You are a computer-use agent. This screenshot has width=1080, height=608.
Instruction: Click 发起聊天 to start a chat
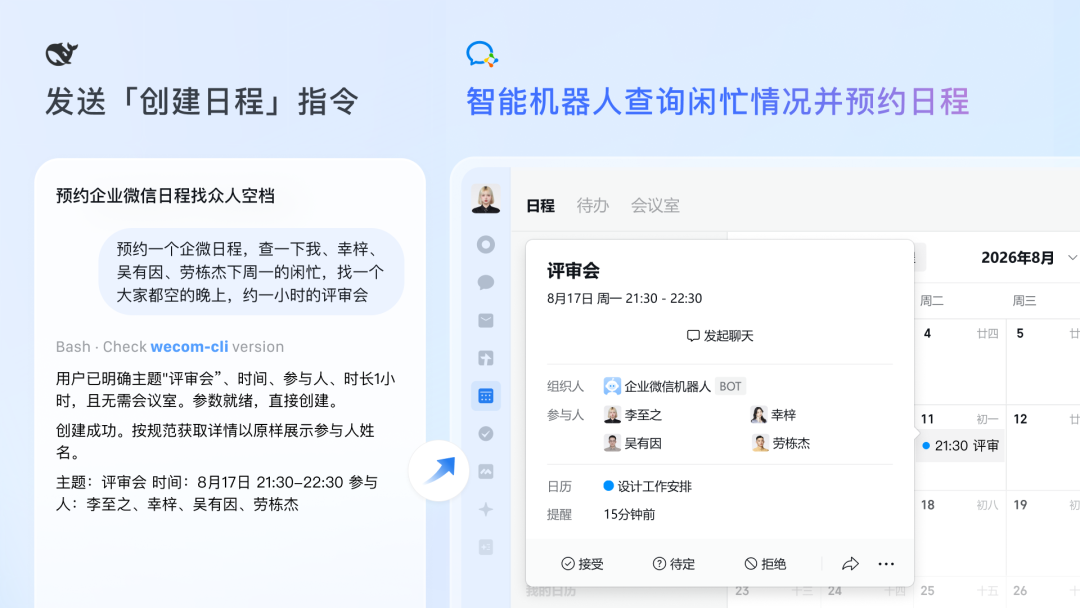(x=720, y=335)
